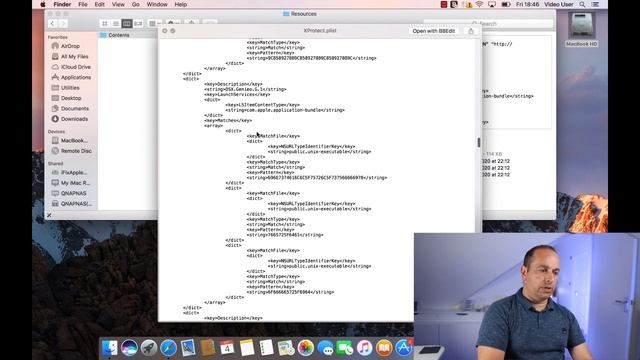Click the Quick Look window scrollbar thumb
The image size is (640, 360).
479,142
